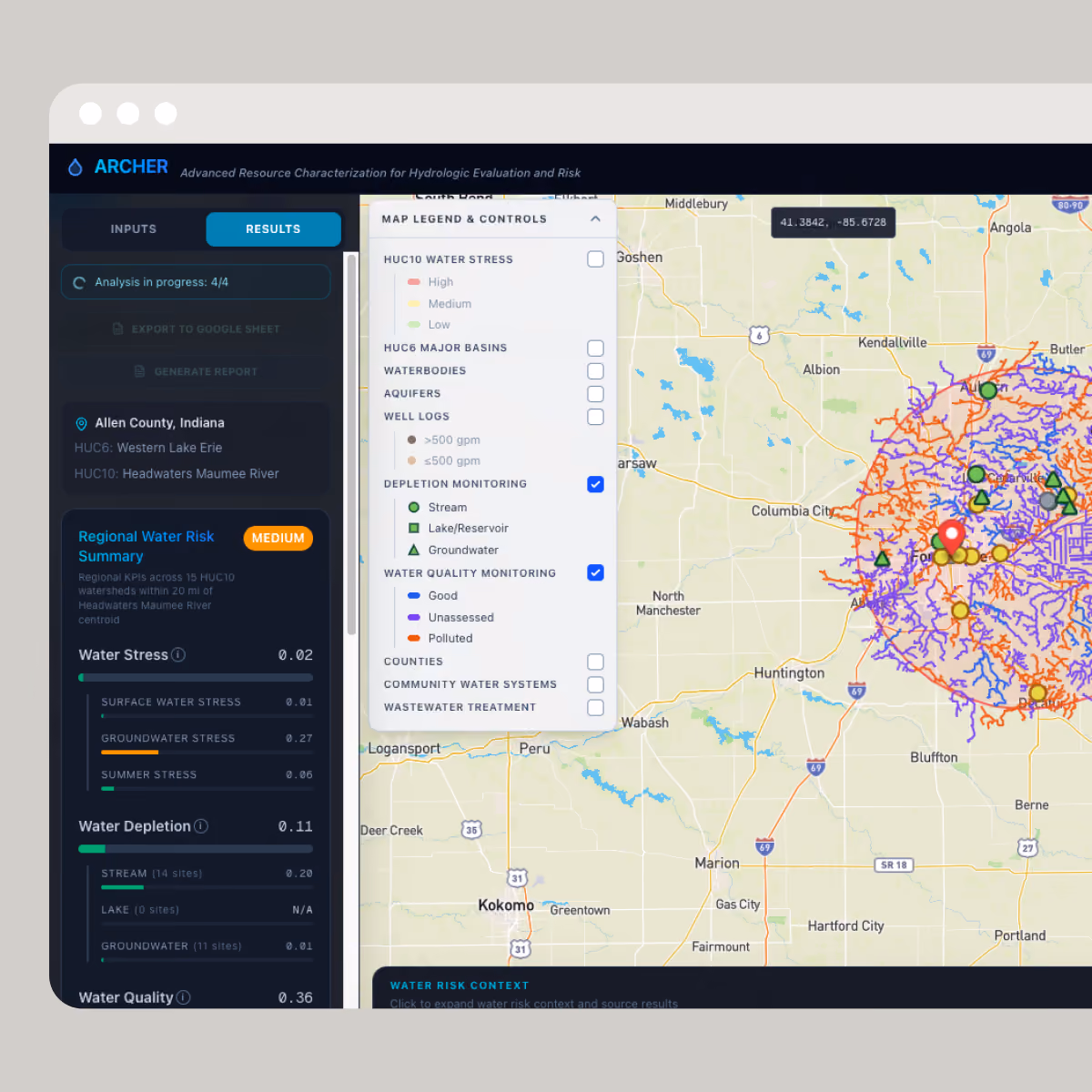Toggle the Wastewater Treatment checkbox
The width and height of the screenshot is (1092, 1092).
[x=595, y=707]
